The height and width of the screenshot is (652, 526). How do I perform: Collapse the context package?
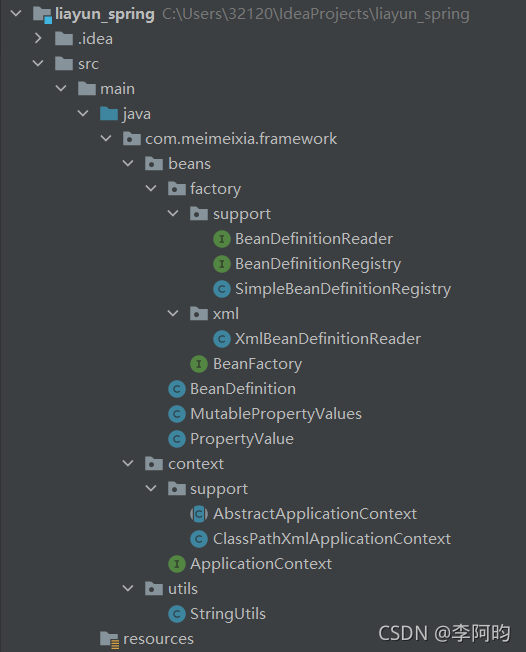point(128,464)
